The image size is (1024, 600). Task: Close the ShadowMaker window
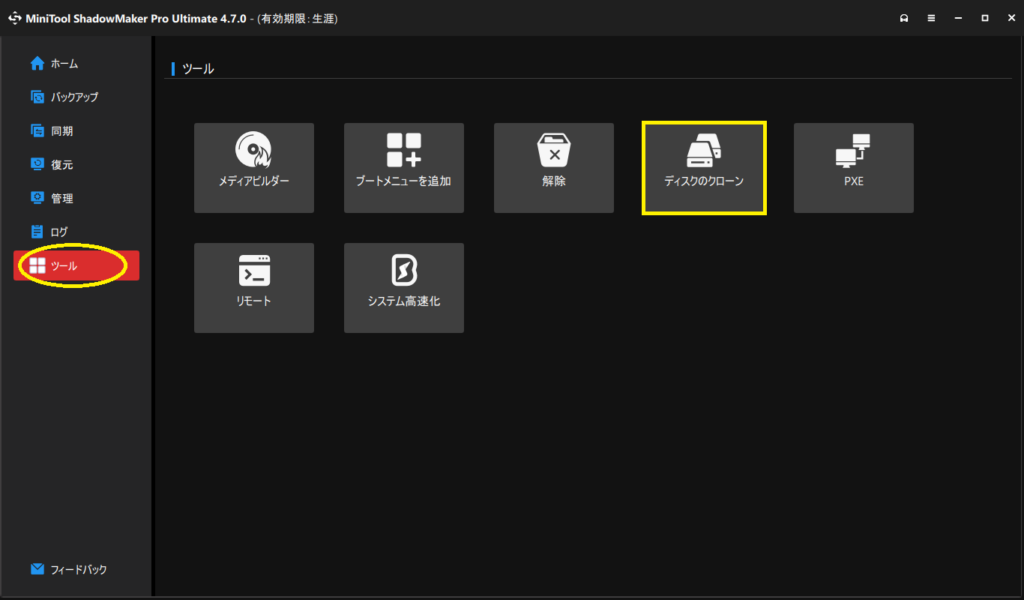1011,18
